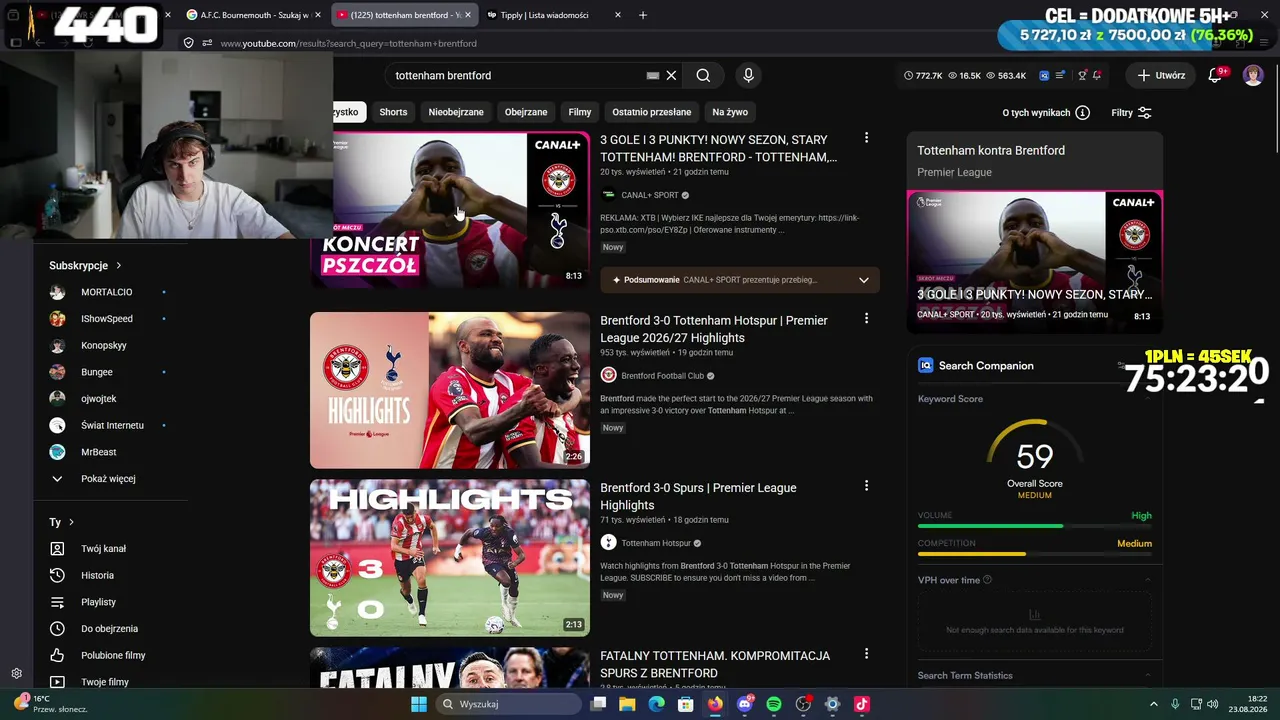Image resolution: width=1280 pixels, height=720 pixels.
Task: Select the Na żywo filter chip
Action: click(x=730, y=112)
